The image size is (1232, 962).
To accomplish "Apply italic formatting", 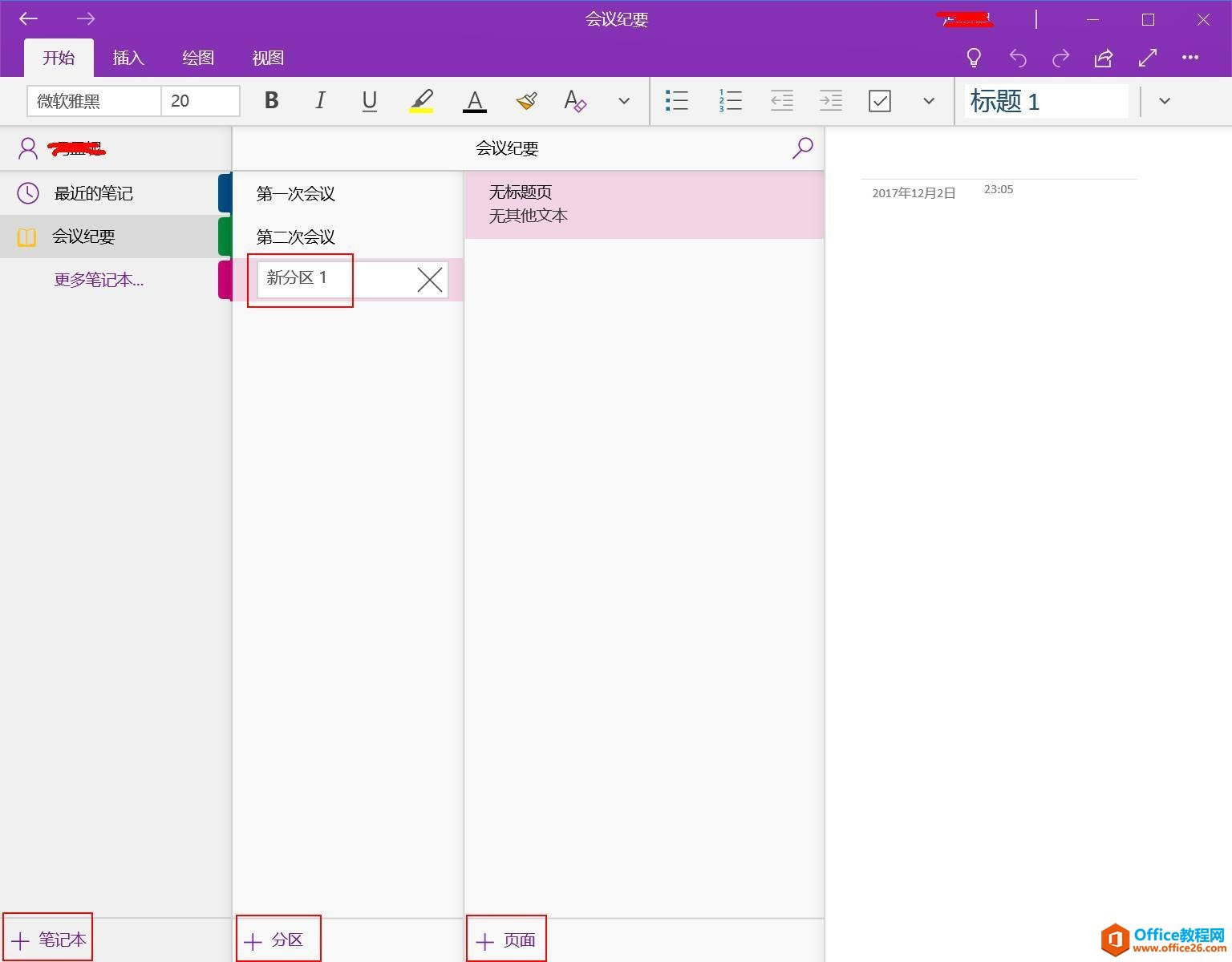I will [320, 101].
